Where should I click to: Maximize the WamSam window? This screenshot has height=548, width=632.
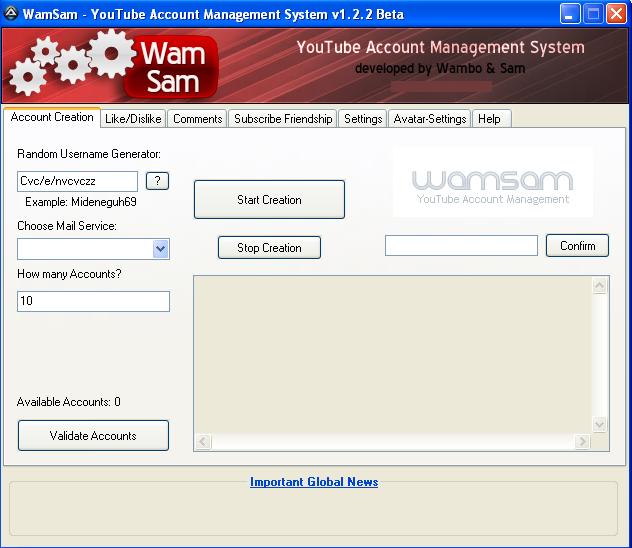click(x=593, y=14)
